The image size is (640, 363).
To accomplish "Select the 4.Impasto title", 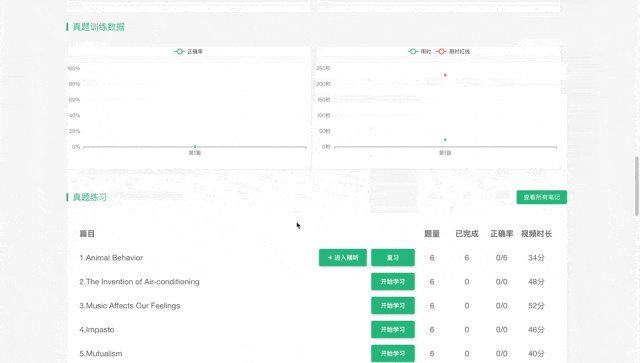I will coord(97,330).
